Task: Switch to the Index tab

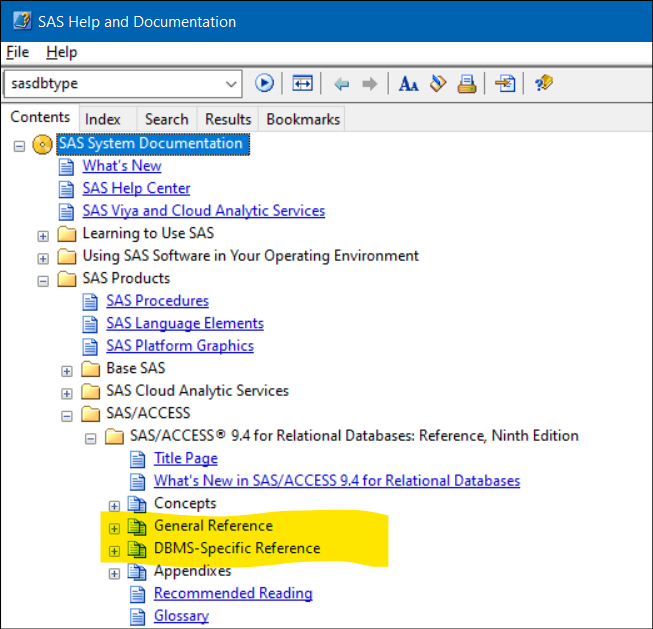Action: [x=102, y=119]
